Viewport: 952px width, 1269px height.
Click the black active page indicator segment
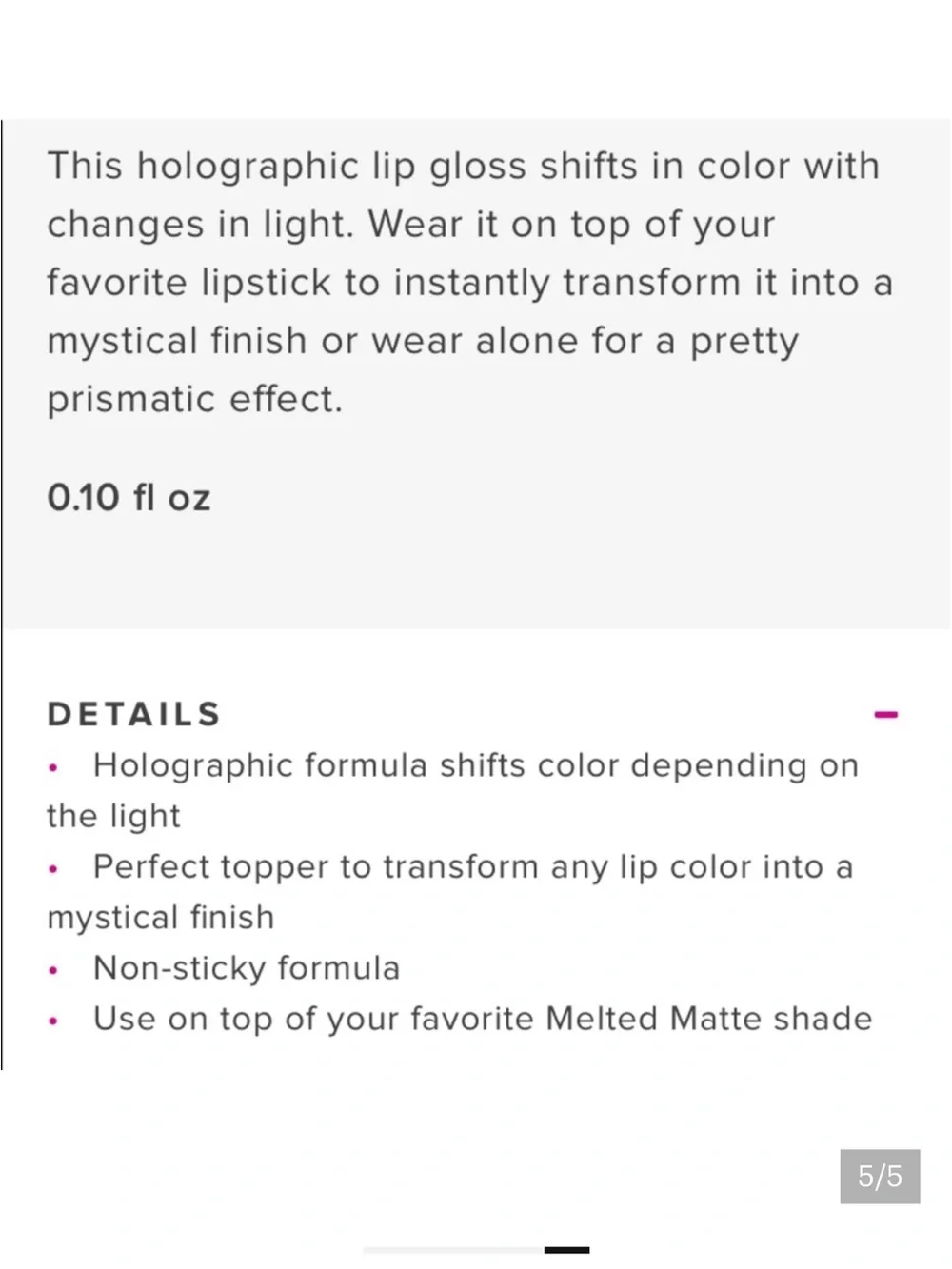[x=566, y=1250]
